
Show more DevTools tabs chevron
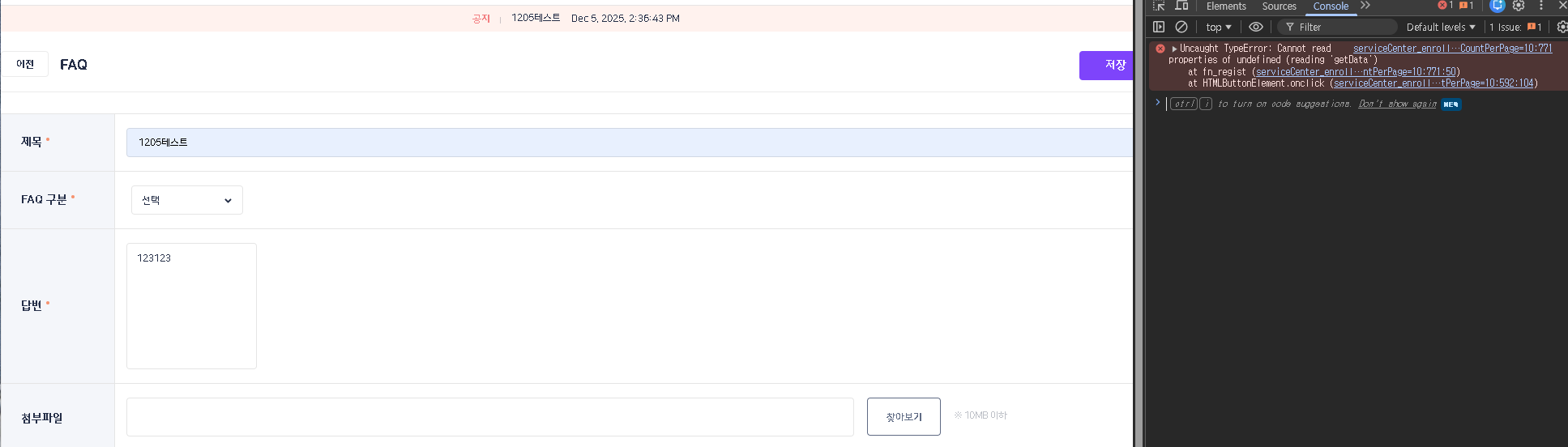1365,6
